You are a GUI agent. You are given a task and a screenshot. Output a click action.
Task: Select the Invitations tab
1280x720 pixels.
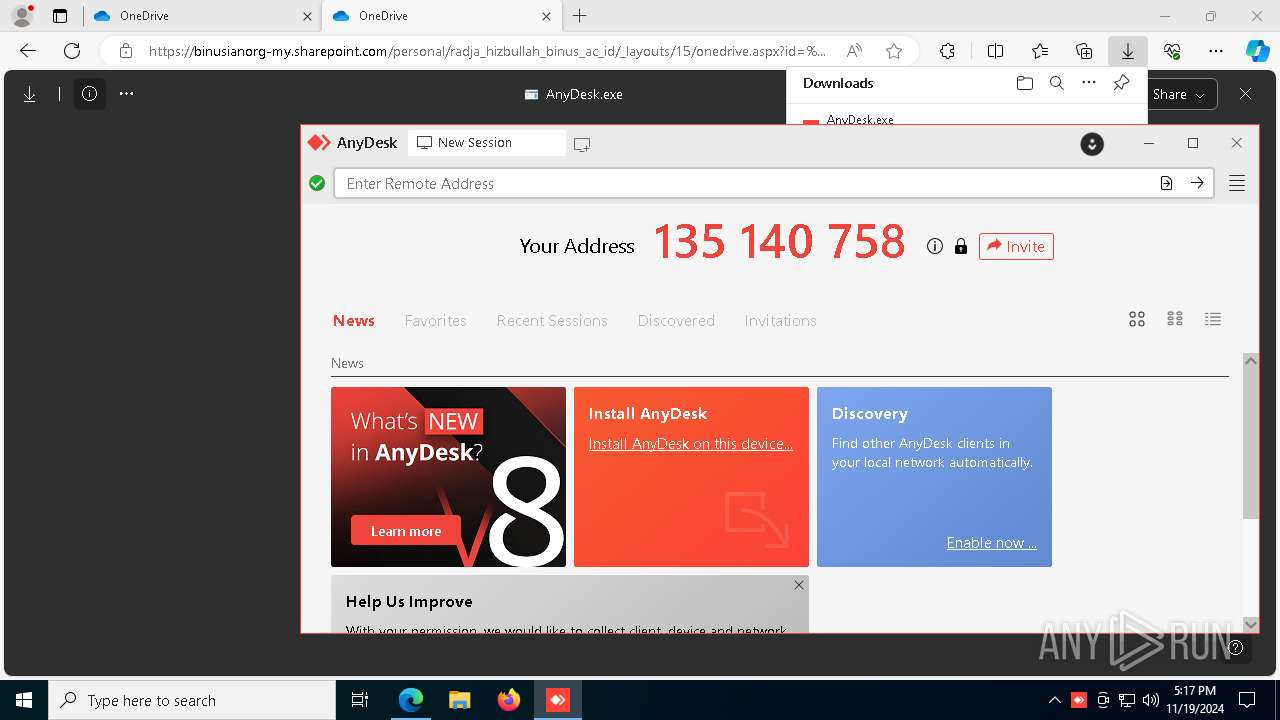click(780, 321)
